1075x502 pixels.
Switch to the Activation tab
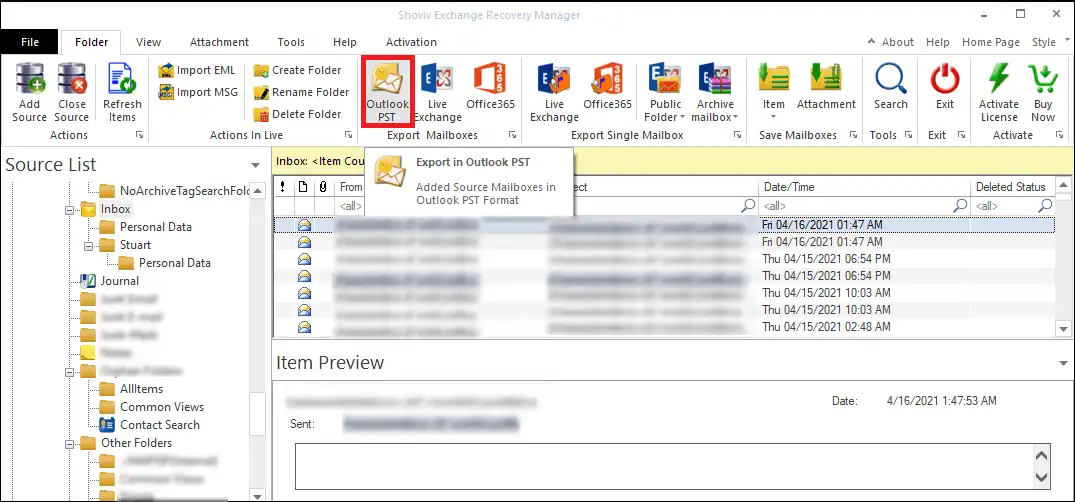click(411, 42)
